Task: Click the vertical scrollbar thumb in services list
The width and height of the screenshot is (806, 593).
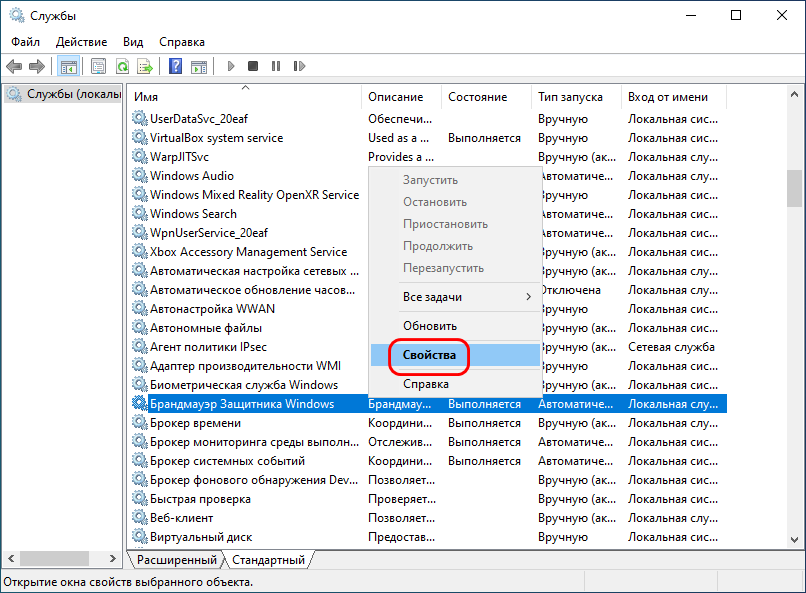Action: pyautogui.click(x=794, y=189)
